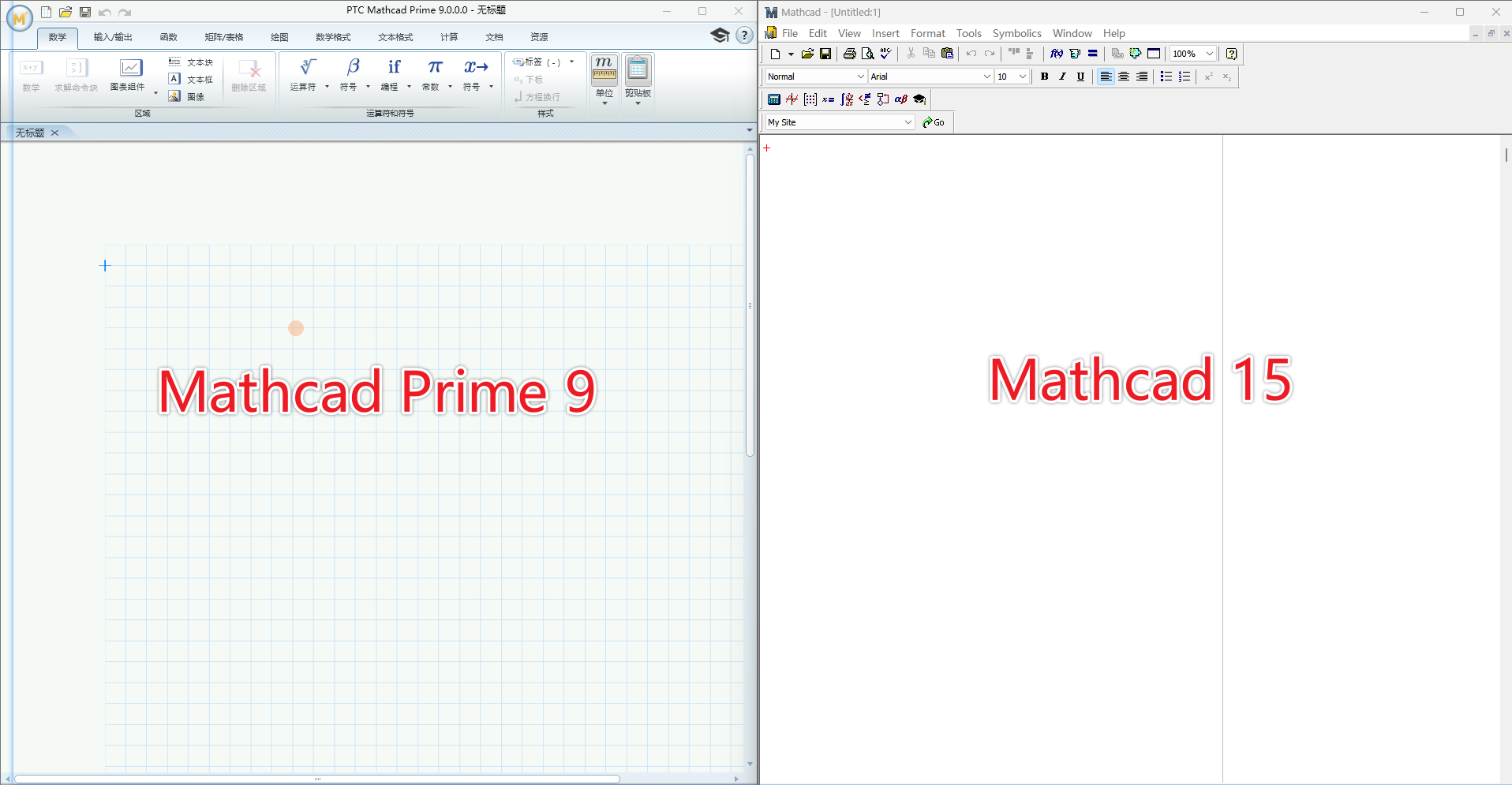The height and width of the screenshot is (785, 1512).
Task: Open the Insert menu in Mathcad 15
Action: (885, 33)
